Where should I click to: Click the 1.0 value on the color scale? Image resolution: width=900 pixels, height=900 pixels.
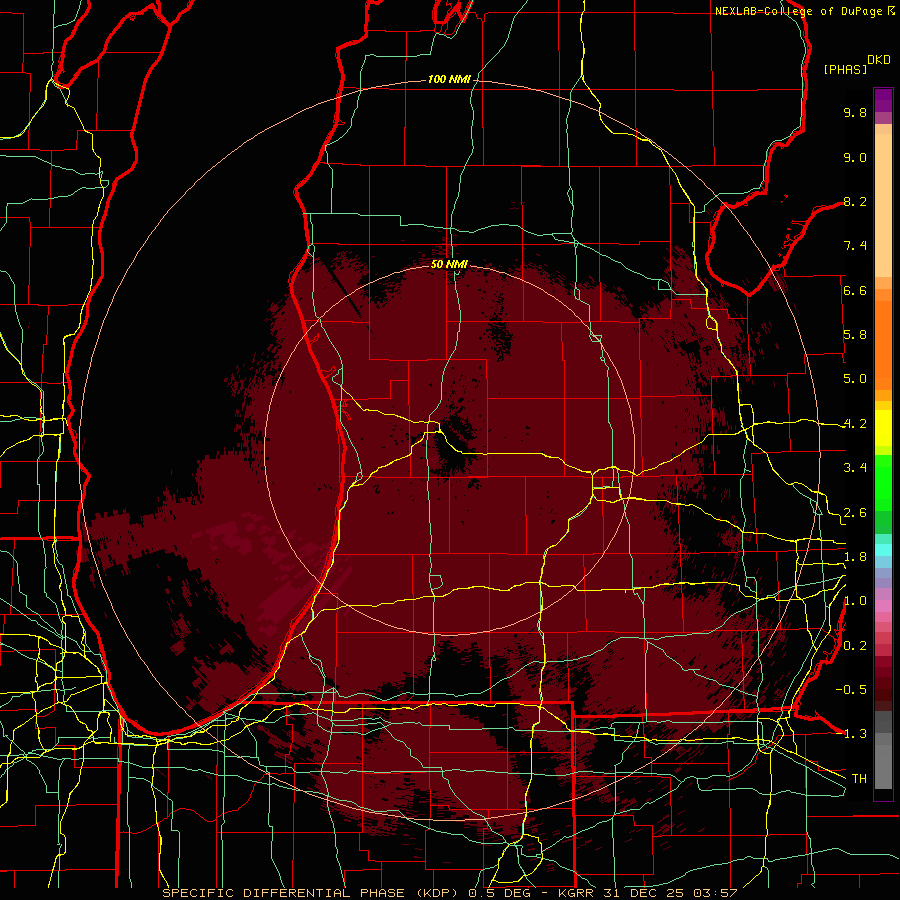(855, 601)
